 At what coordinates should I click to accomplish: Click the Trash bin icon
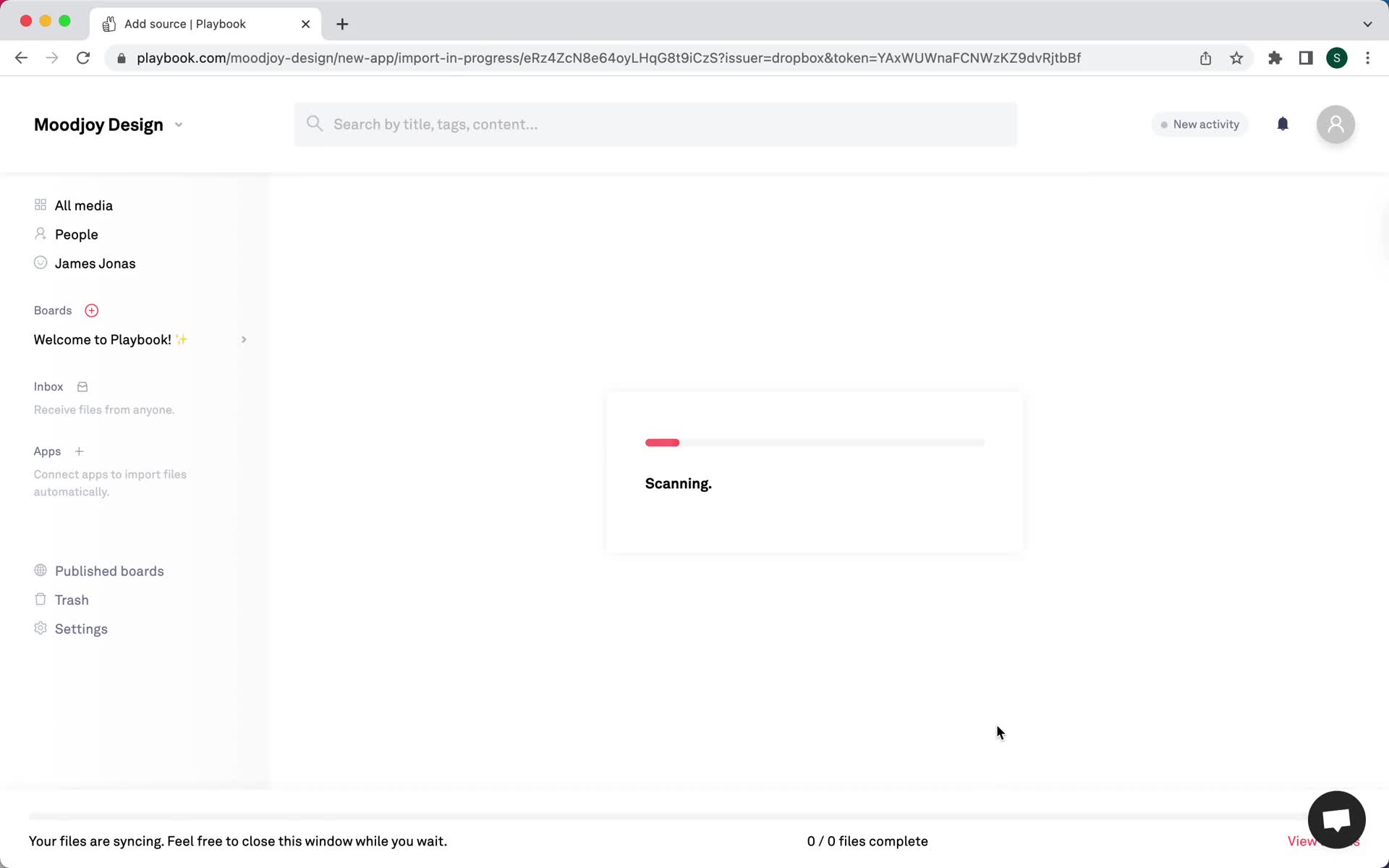tap(40, 599)
